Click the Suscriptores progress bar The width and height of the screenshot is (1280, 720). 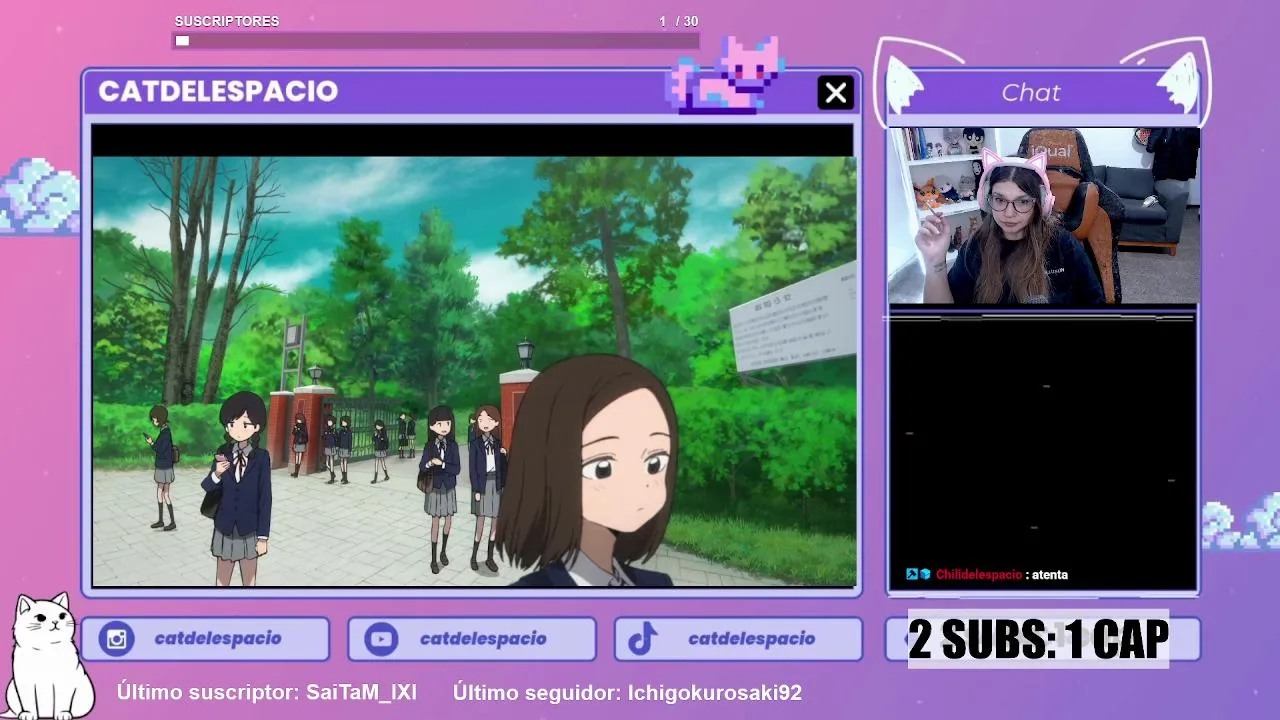pyautogui.click(x=436, y=41)
